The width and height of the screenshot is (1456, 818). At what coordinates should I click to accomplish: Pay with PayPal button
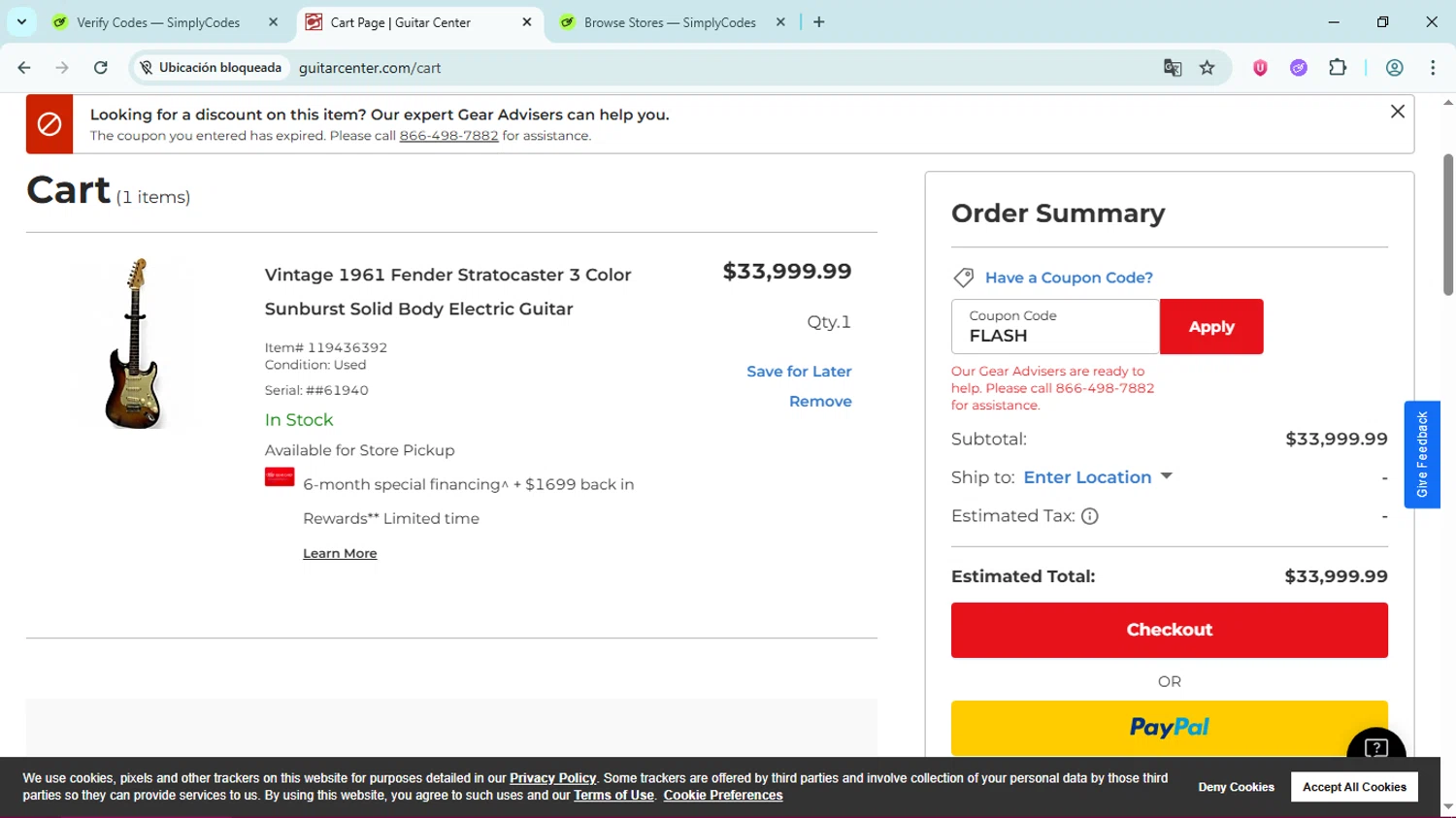click(x=1170, y=728)
